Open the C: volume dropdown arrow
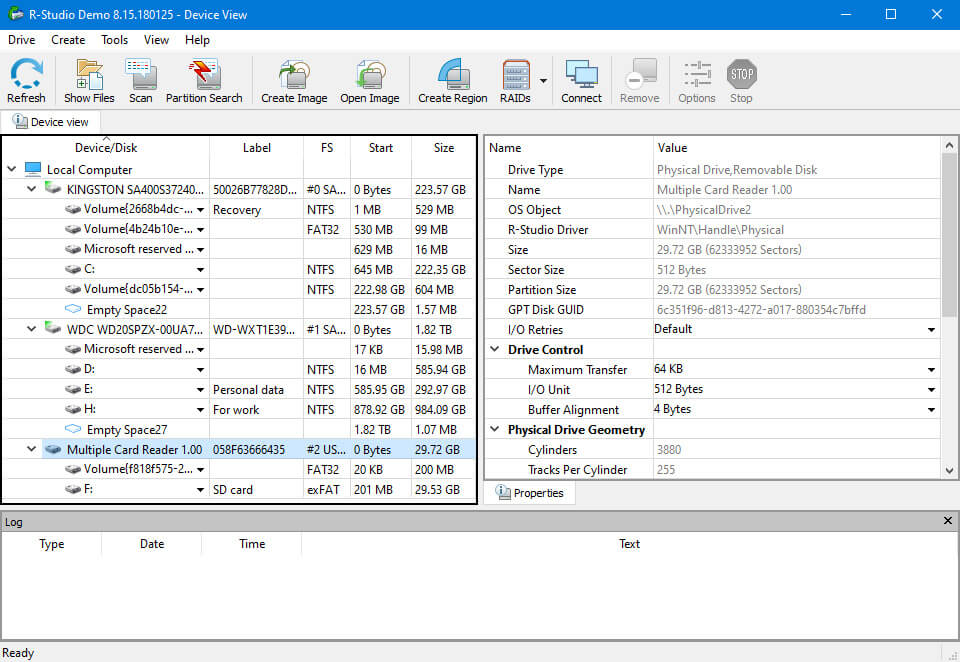Screen dimensions: 960x662 tap(200, 270)
